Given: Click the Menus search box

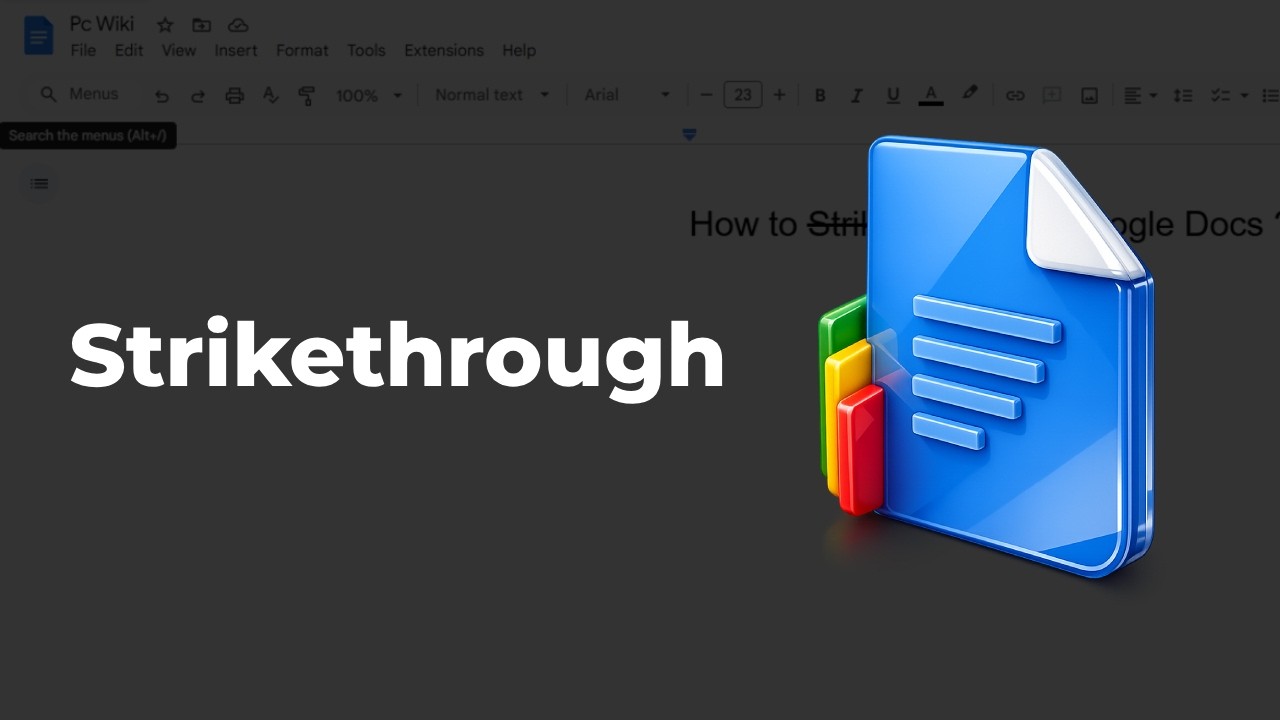Looking at the screenshot, I should coord(80,94).
